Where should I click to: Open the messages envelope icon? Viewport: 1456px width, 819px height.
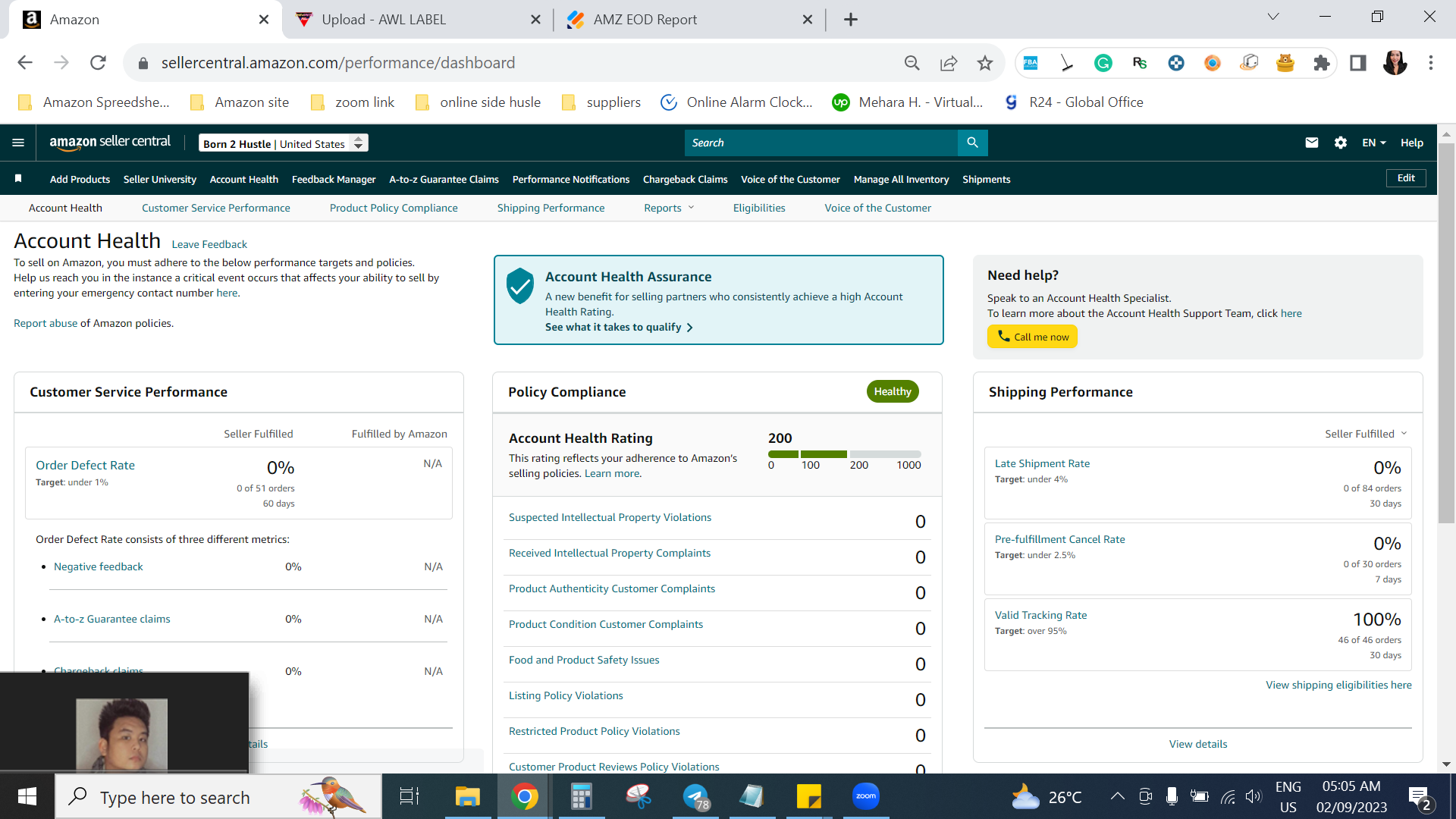coord(1311,143)
